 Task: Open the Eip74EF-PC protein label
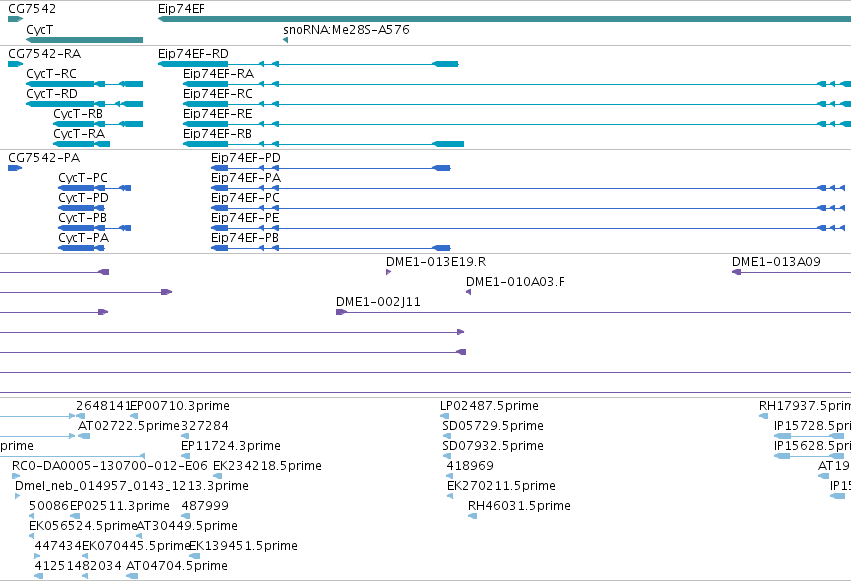tap(245, 197)
